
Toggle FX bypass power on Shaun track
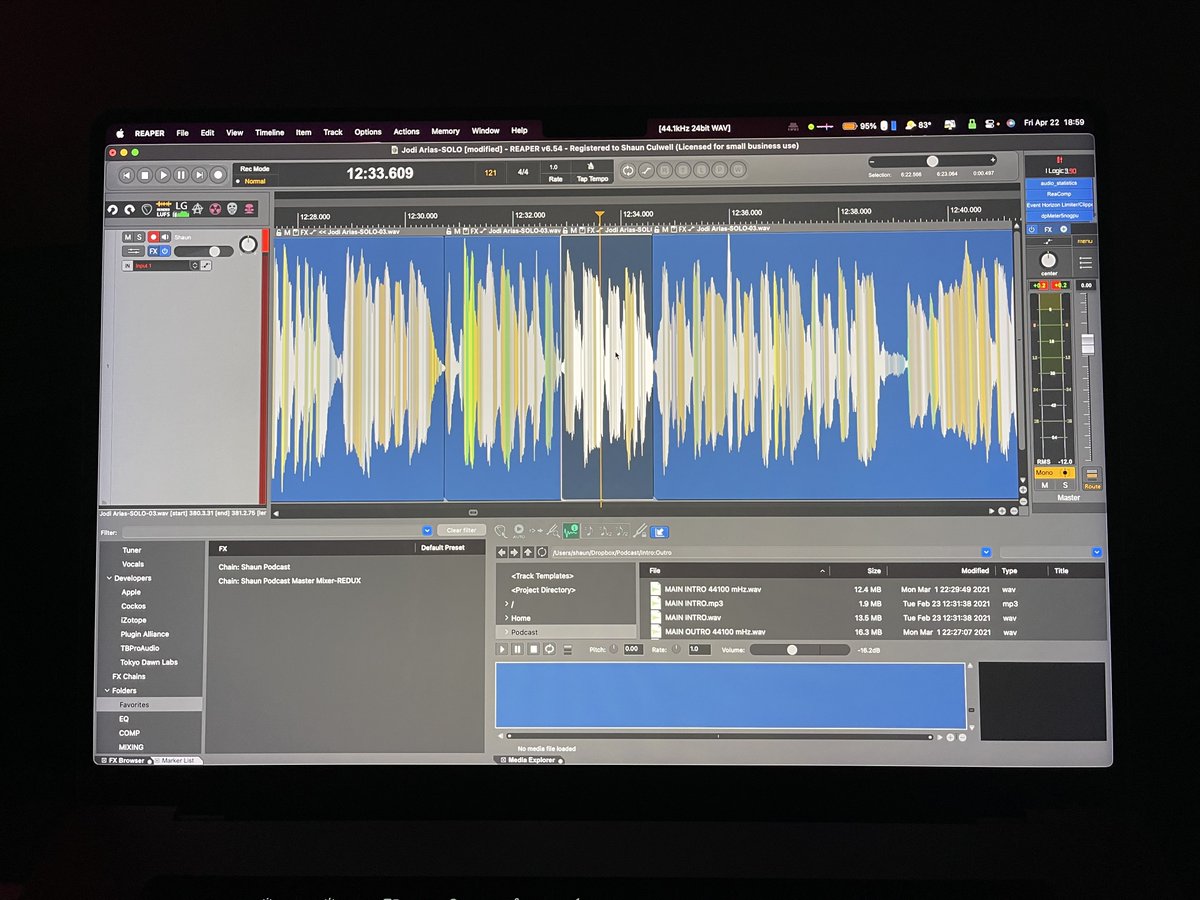(165, 251)
